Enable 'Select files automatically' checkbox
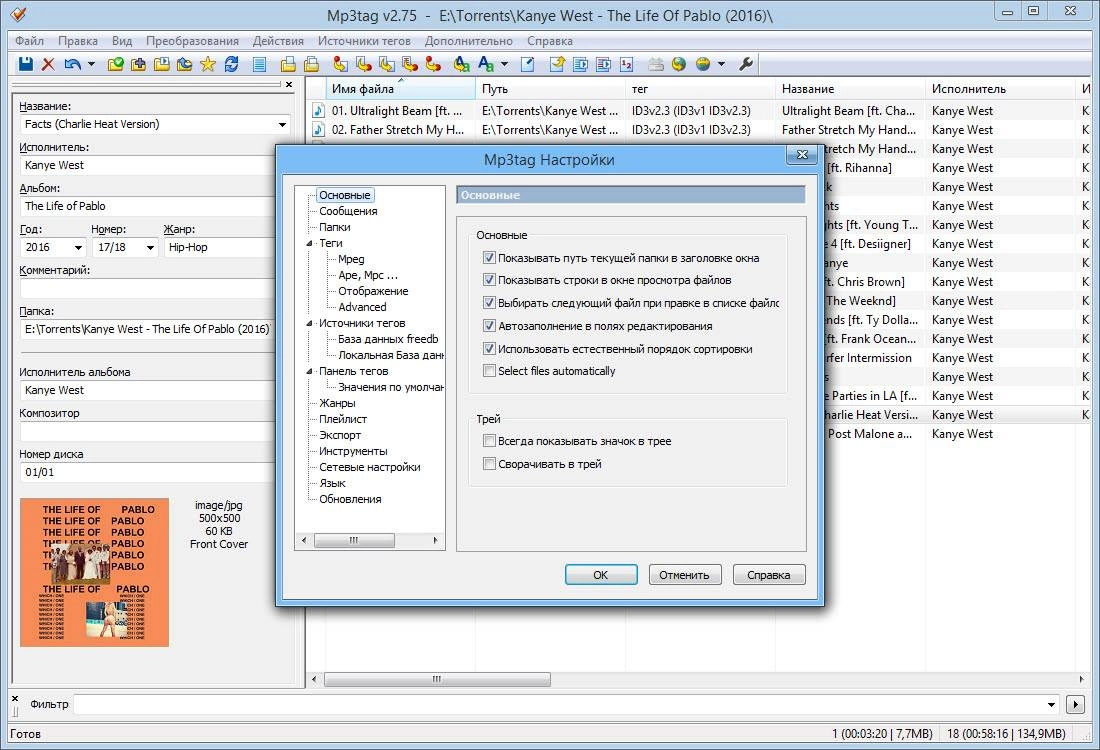This screenshot has width=1100, height=750. (489, 370)
